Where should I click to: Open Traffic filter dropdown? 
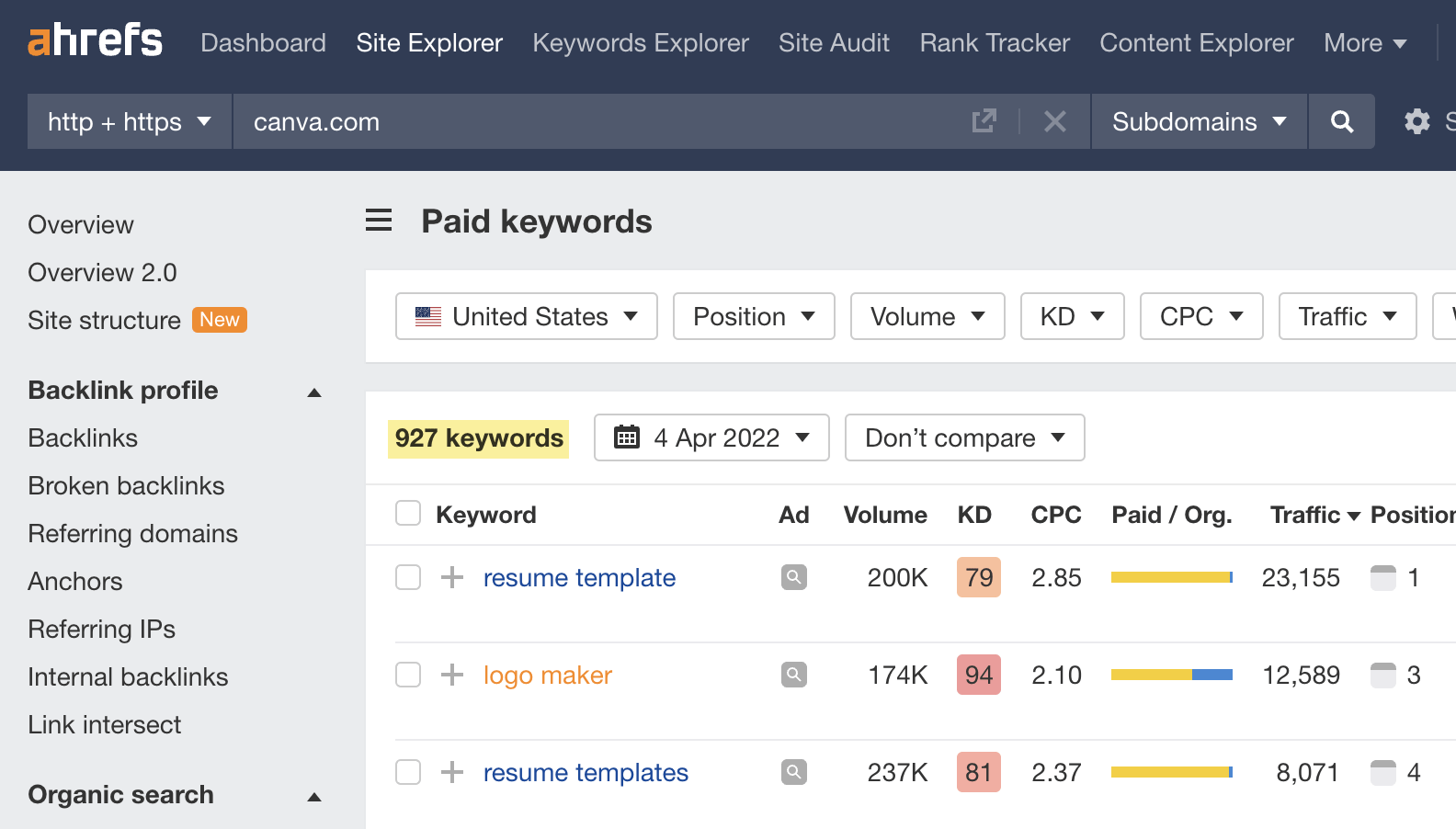pos(1348,316)
